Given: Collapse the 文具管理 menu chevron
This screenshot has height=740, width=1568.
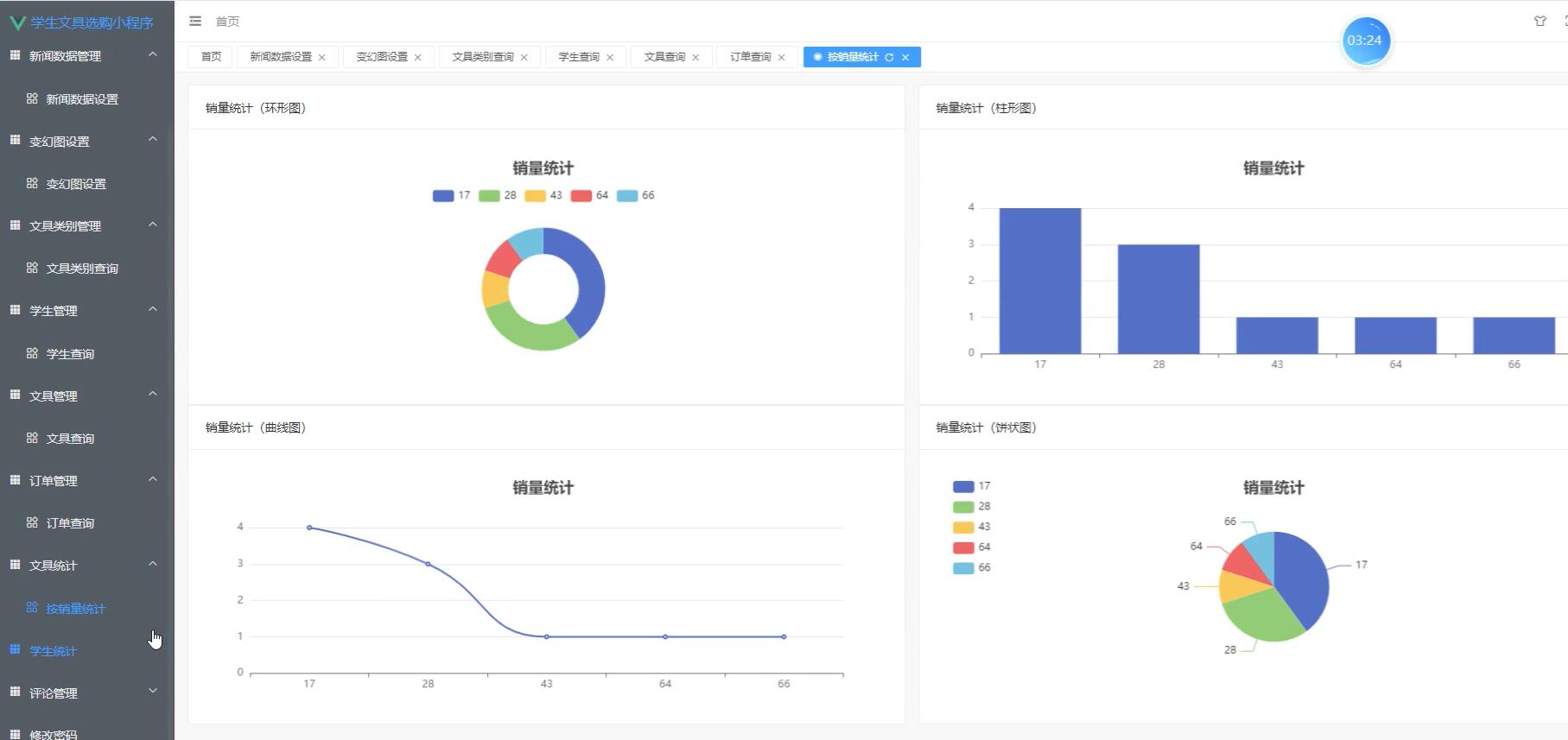Looking at the screenshot, I should (153, 394).
